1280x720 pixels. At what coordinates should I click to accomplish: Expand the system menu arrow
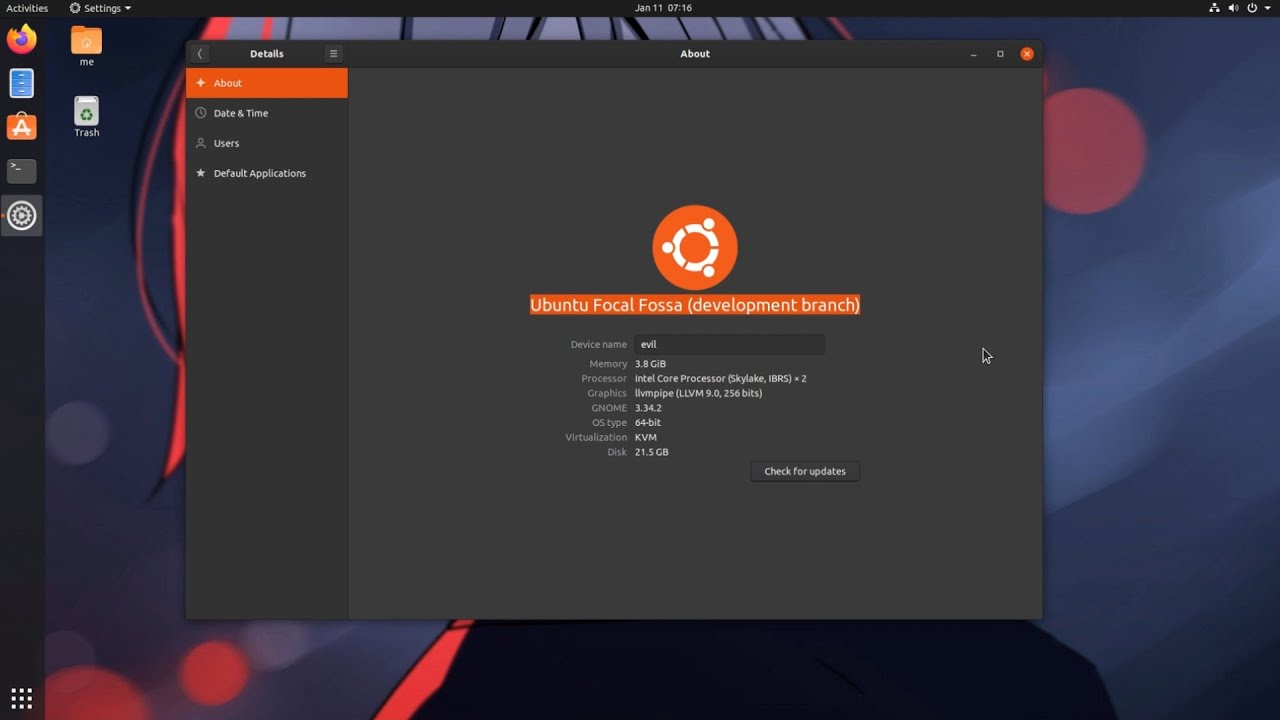(x=1267, y=8)
